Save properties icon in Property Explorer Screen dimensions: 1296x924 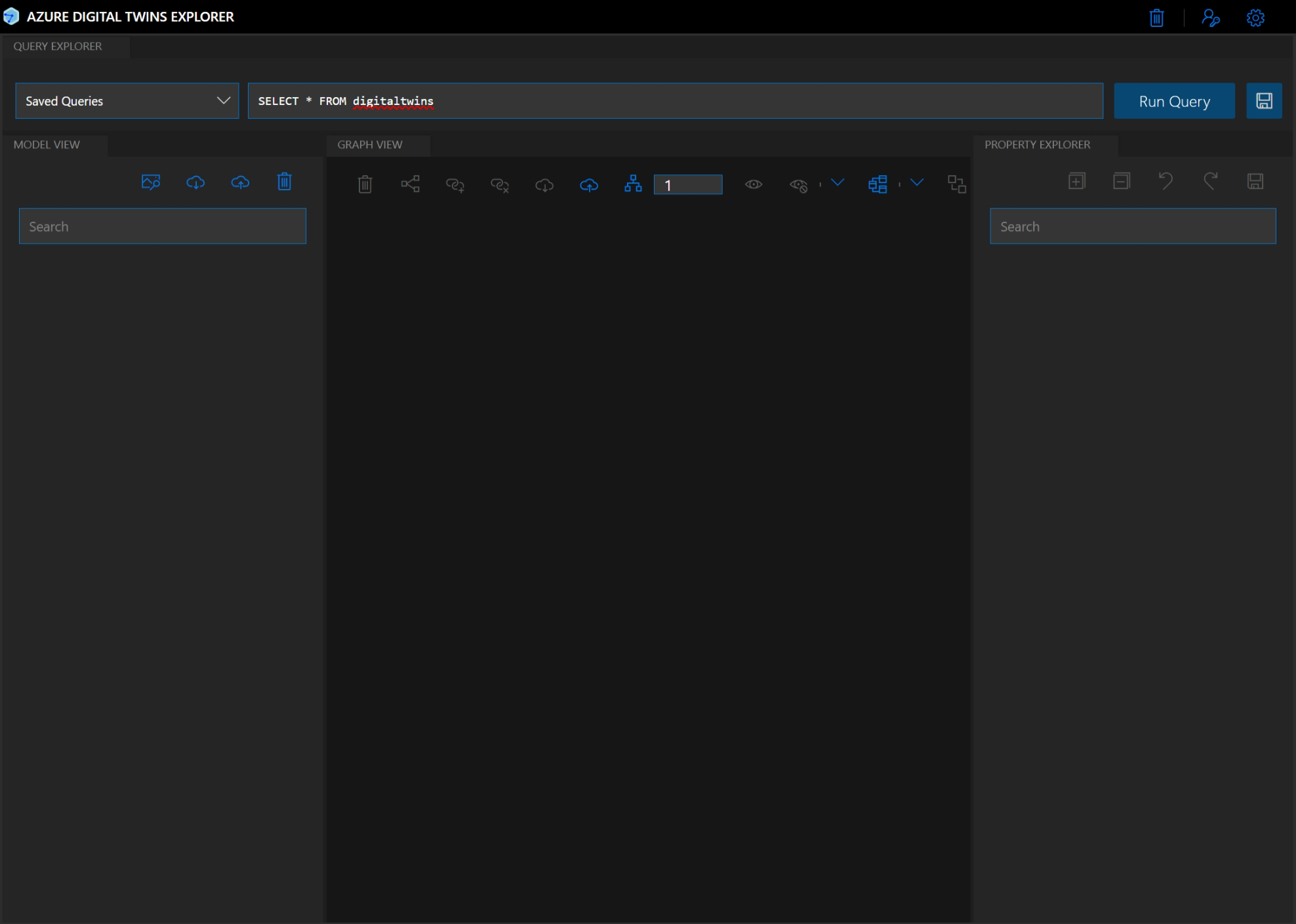click(x=1255, y=181)
